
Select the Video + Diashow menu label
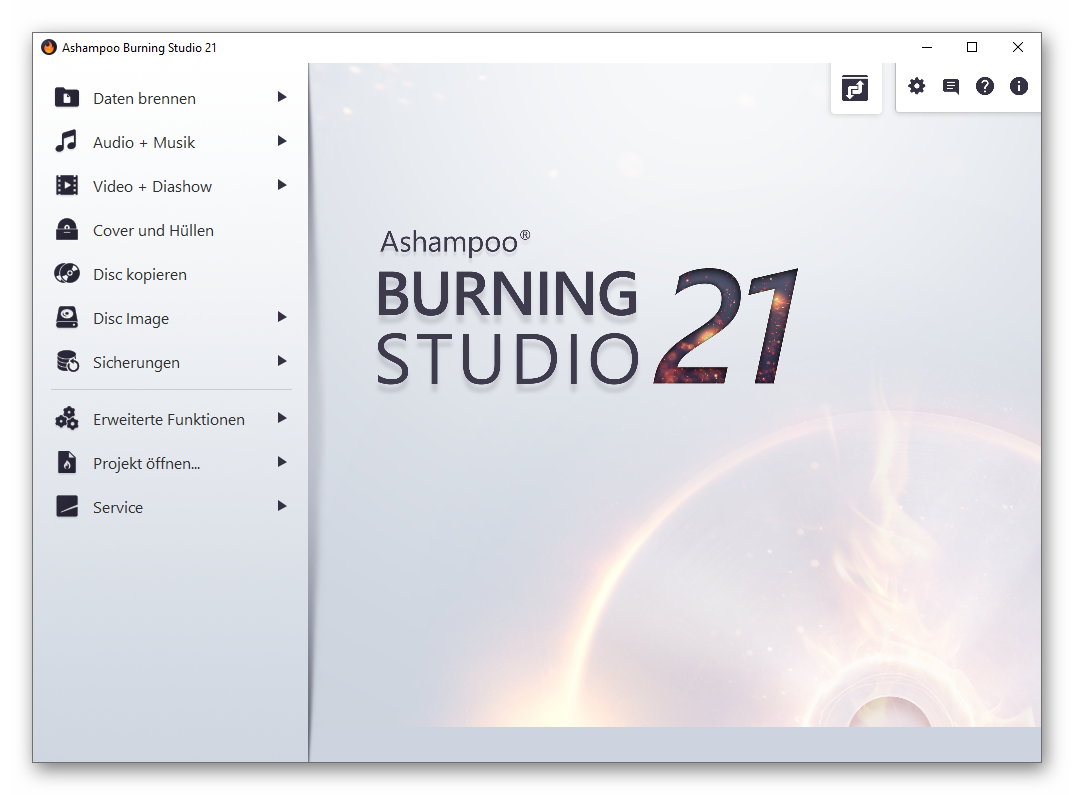pyautogui.click(x=152, y=186)
